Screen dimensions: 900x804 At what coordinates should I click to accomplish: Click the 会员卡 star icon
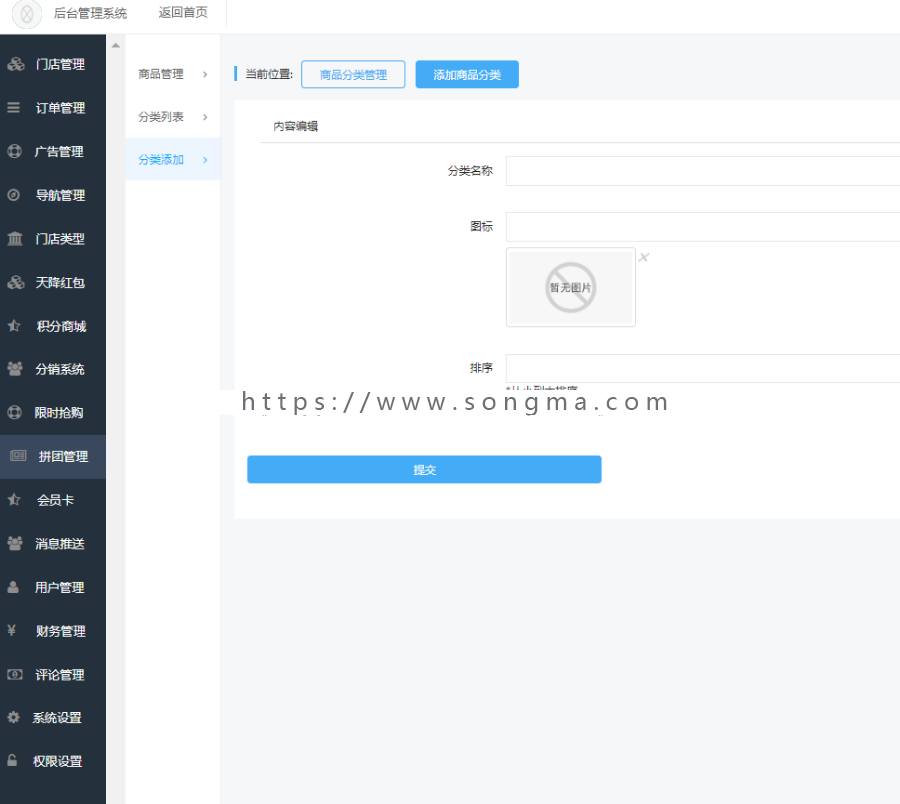(x=14, y=499)
